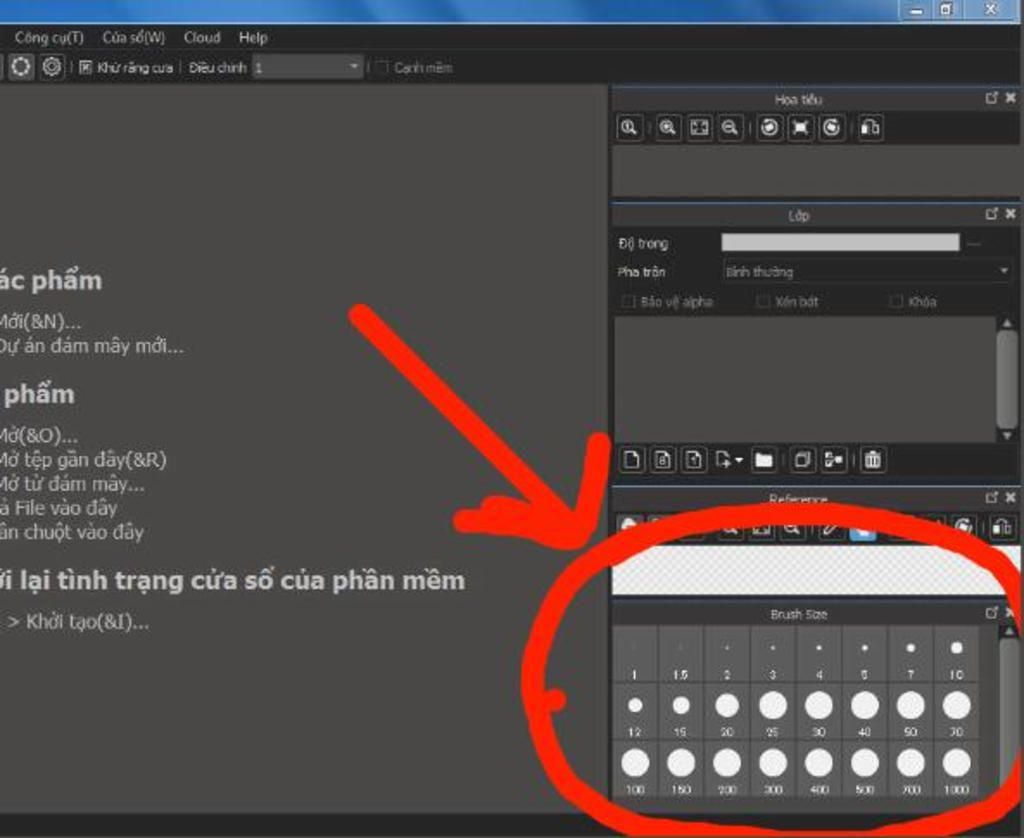Click Khởi tạo(&I)... reset link

click(x=88, y=622)
